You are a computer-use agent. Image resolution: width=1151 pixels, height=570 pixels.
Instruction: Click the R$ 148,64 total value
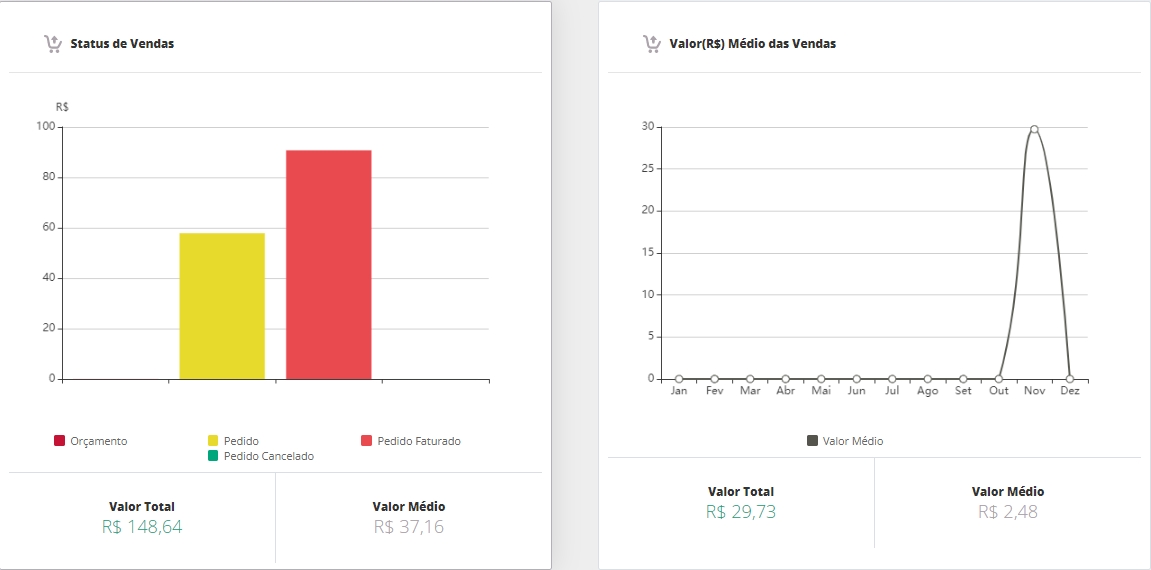142,527
